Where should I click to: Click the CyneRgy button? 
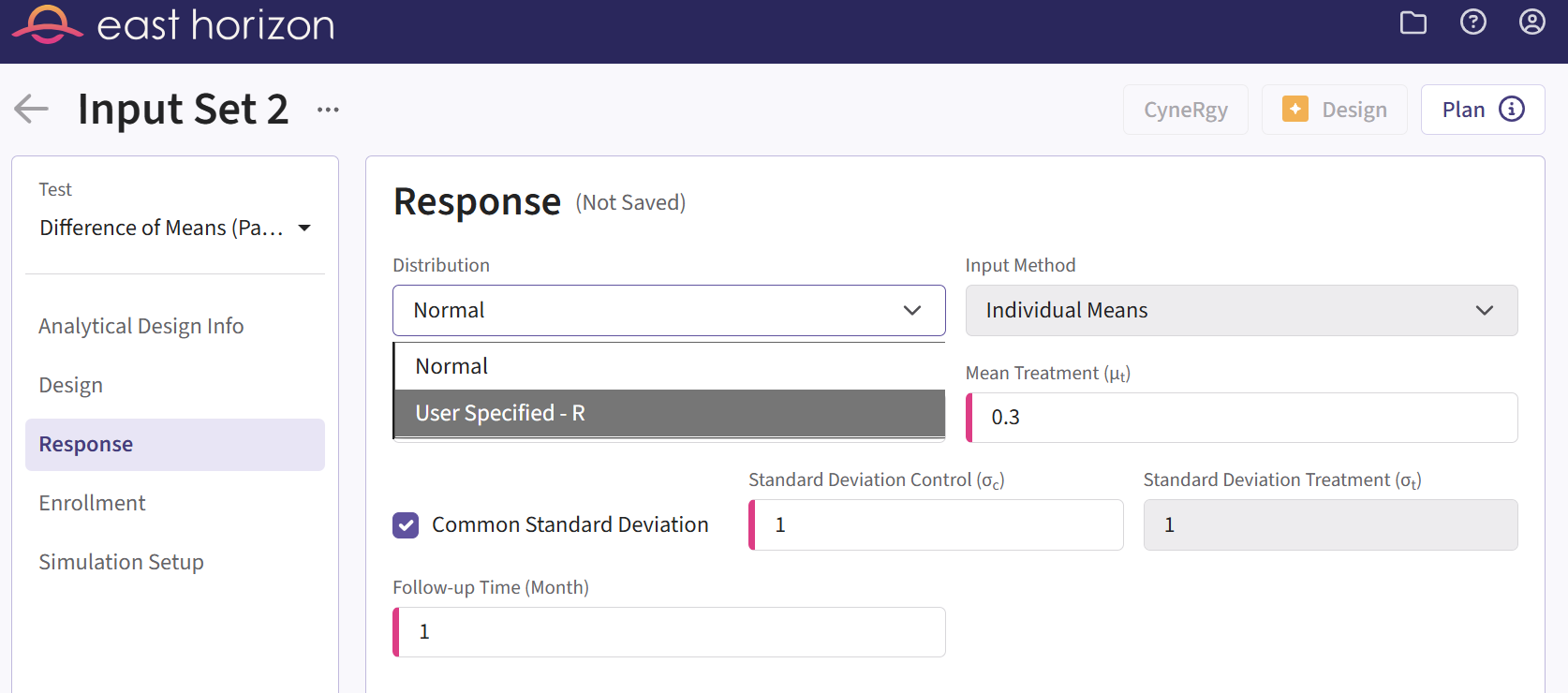coord(1185,110)
